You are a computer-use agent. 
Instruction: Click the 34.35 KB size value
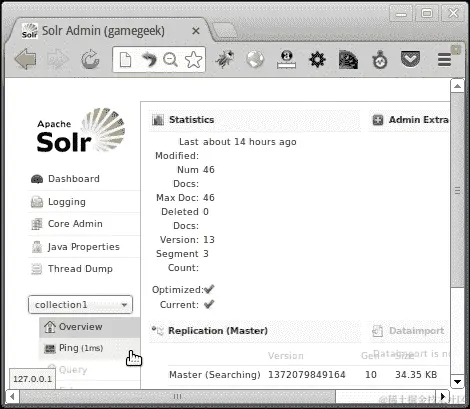416,375
